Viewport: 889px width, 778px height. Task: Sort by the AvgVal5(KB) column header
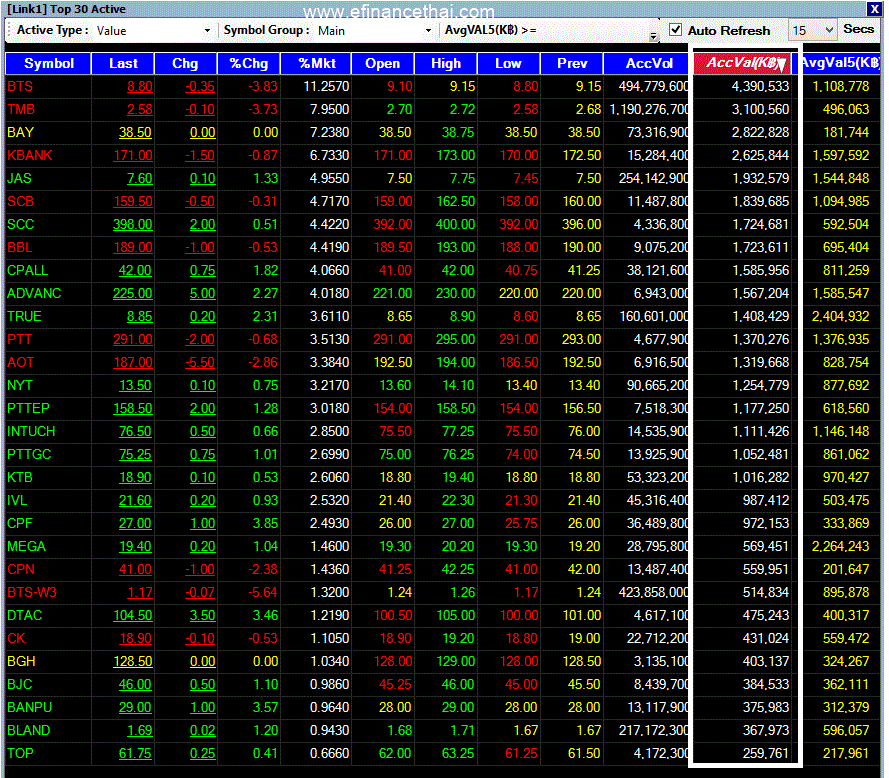840,64
